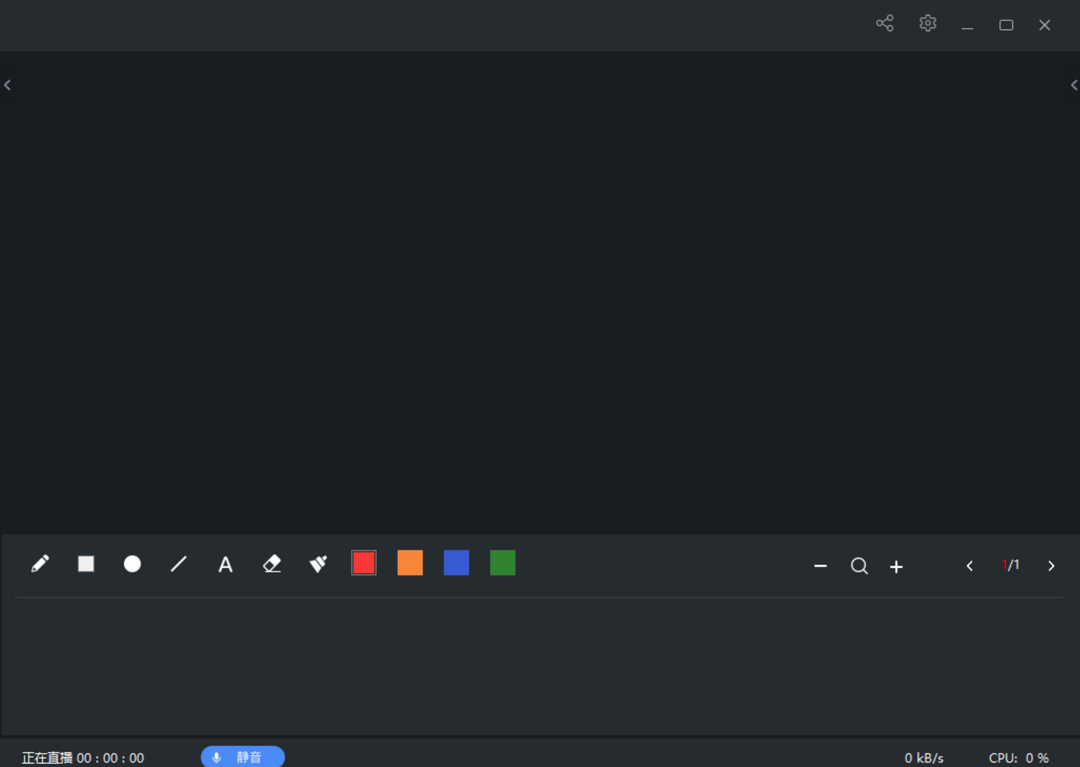1080x767 pixels.
Task: Pick the red color swatch
Action: point(364,563)
